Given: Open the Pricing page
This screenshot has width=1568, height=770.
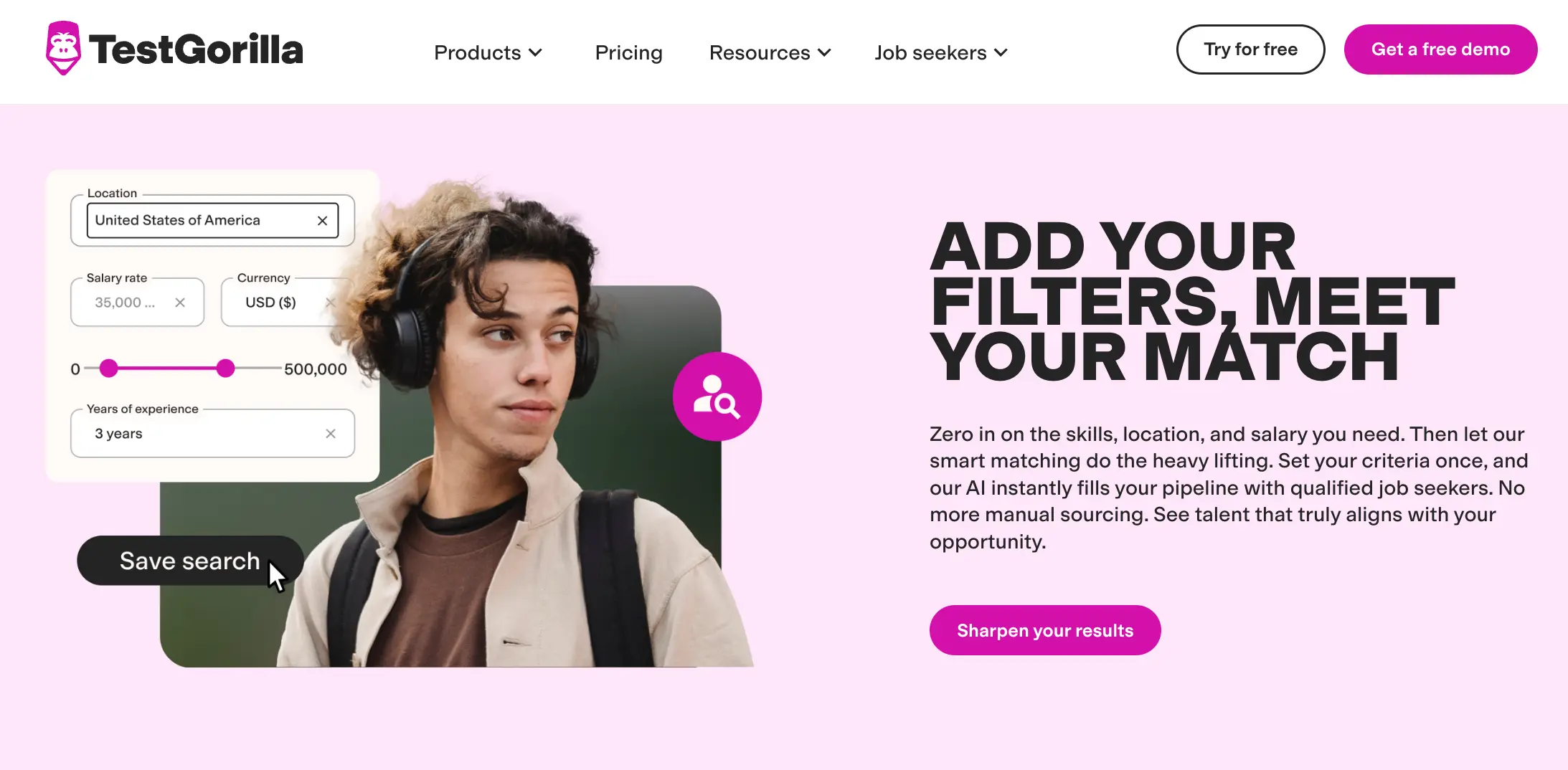Looking at the screenshot, I should 628,52.
